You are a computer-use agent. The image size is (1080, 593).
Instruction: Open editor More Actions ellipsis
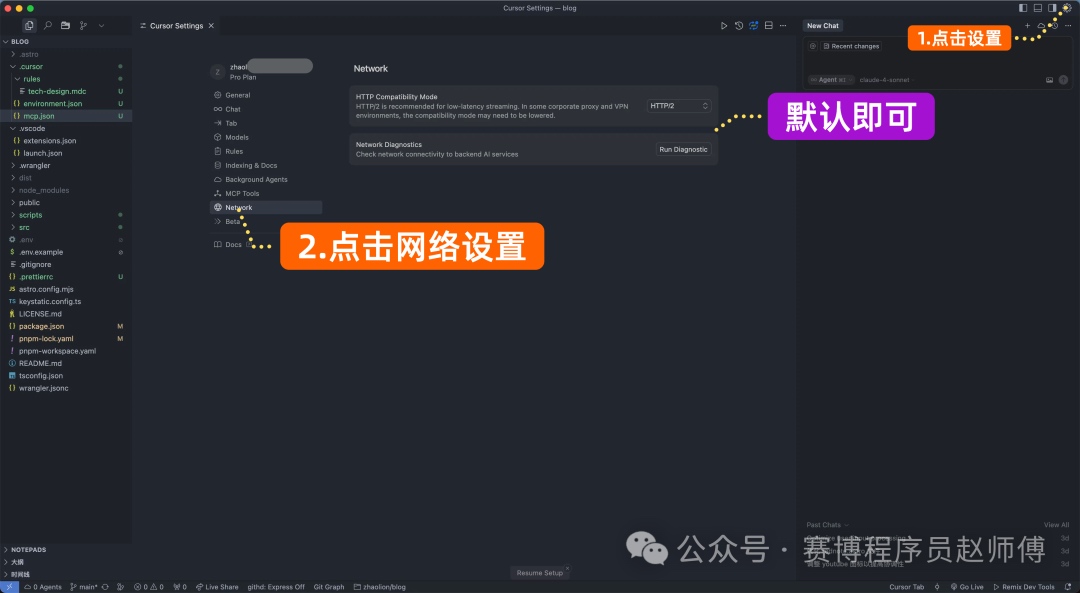pyautogui.click(x=783, y=25)
